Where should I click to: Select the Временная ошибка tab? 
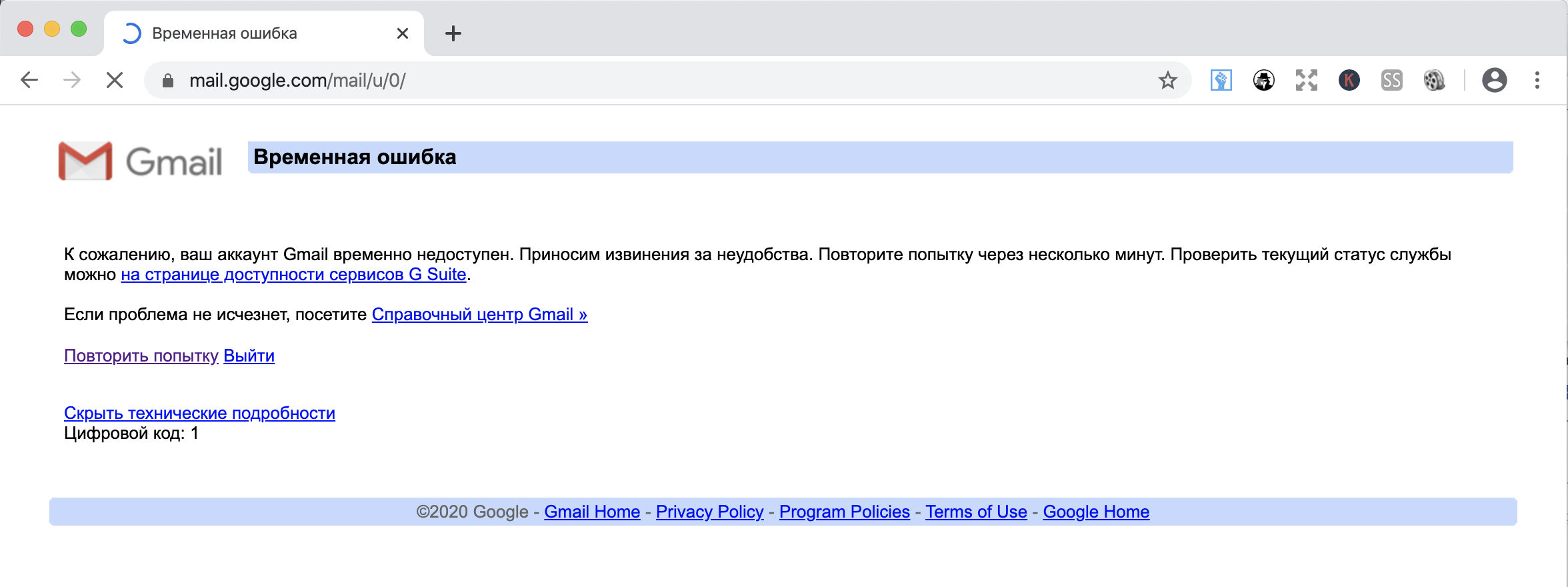pos(264,33)
